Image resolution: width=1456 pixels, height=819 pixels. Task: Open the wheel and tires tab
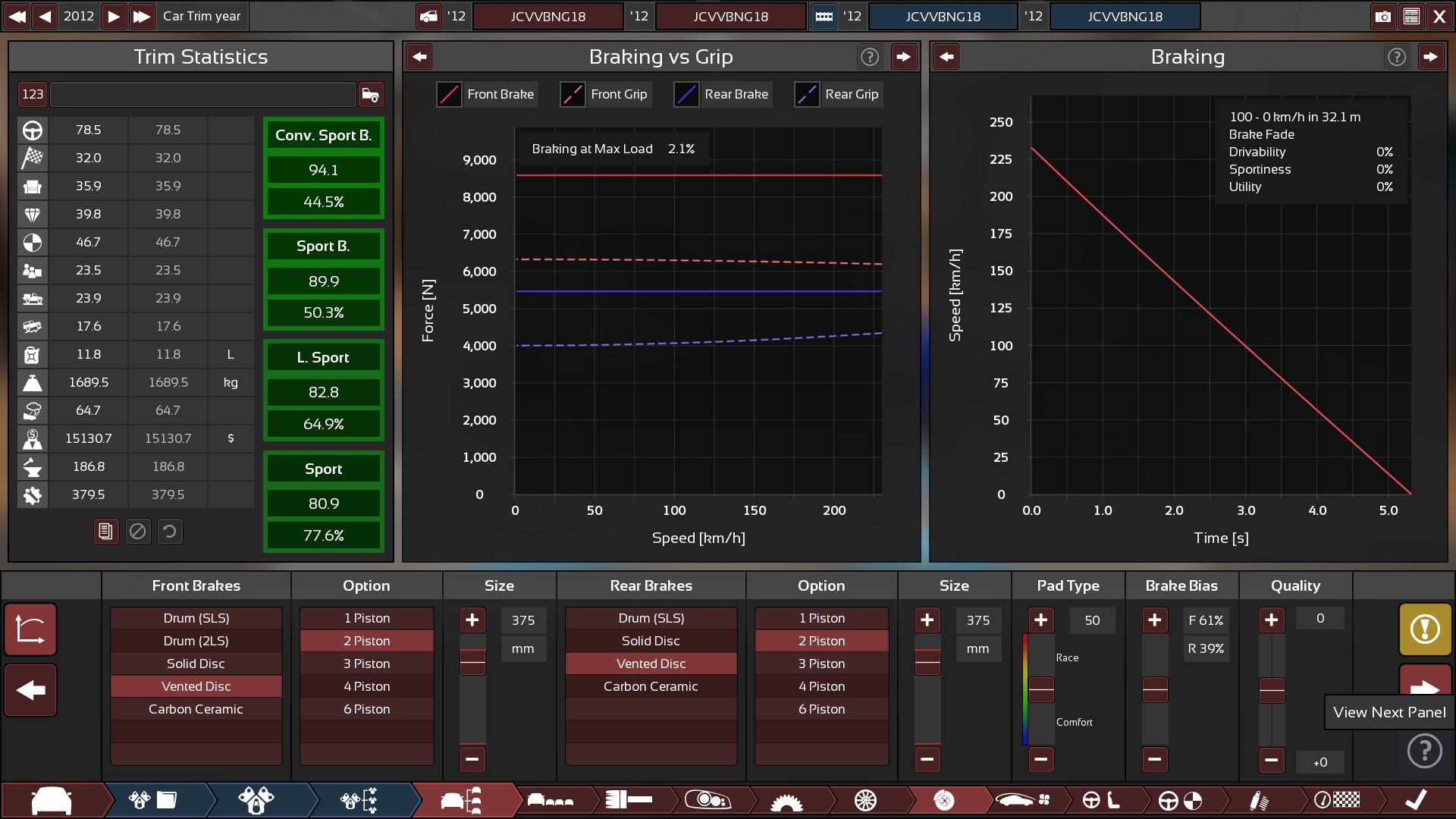[865, 800]
